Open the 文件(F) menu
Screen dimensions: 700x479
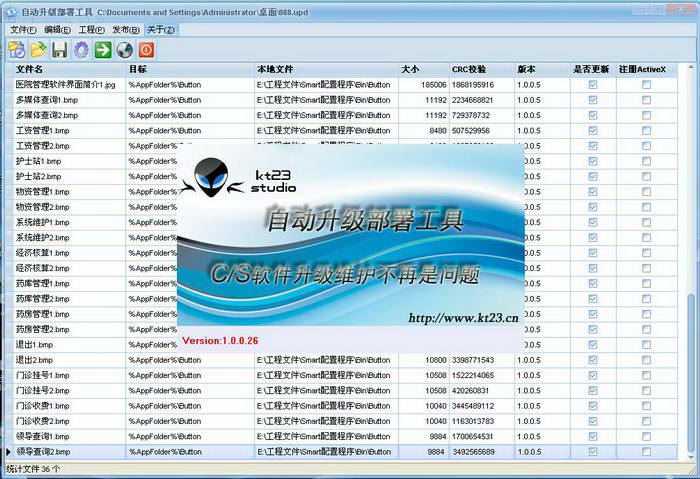tap(23, 30)
